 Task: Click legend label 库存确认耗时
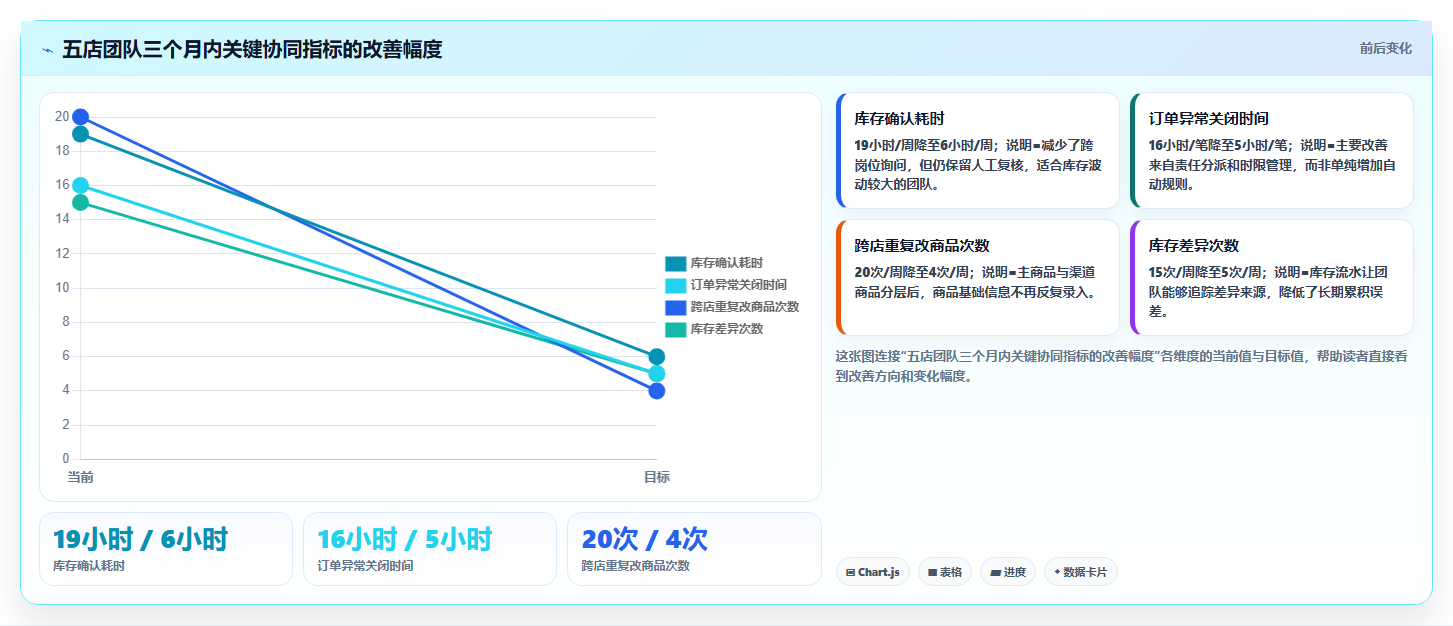tap(726, 263)
